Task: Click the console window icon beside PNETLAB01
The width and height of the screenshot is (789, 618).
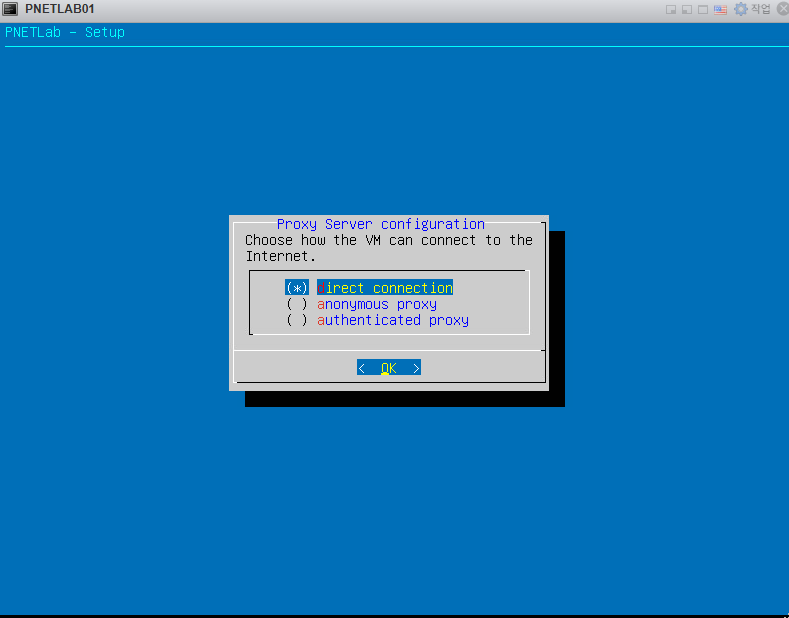Action: tap(10, 9)
